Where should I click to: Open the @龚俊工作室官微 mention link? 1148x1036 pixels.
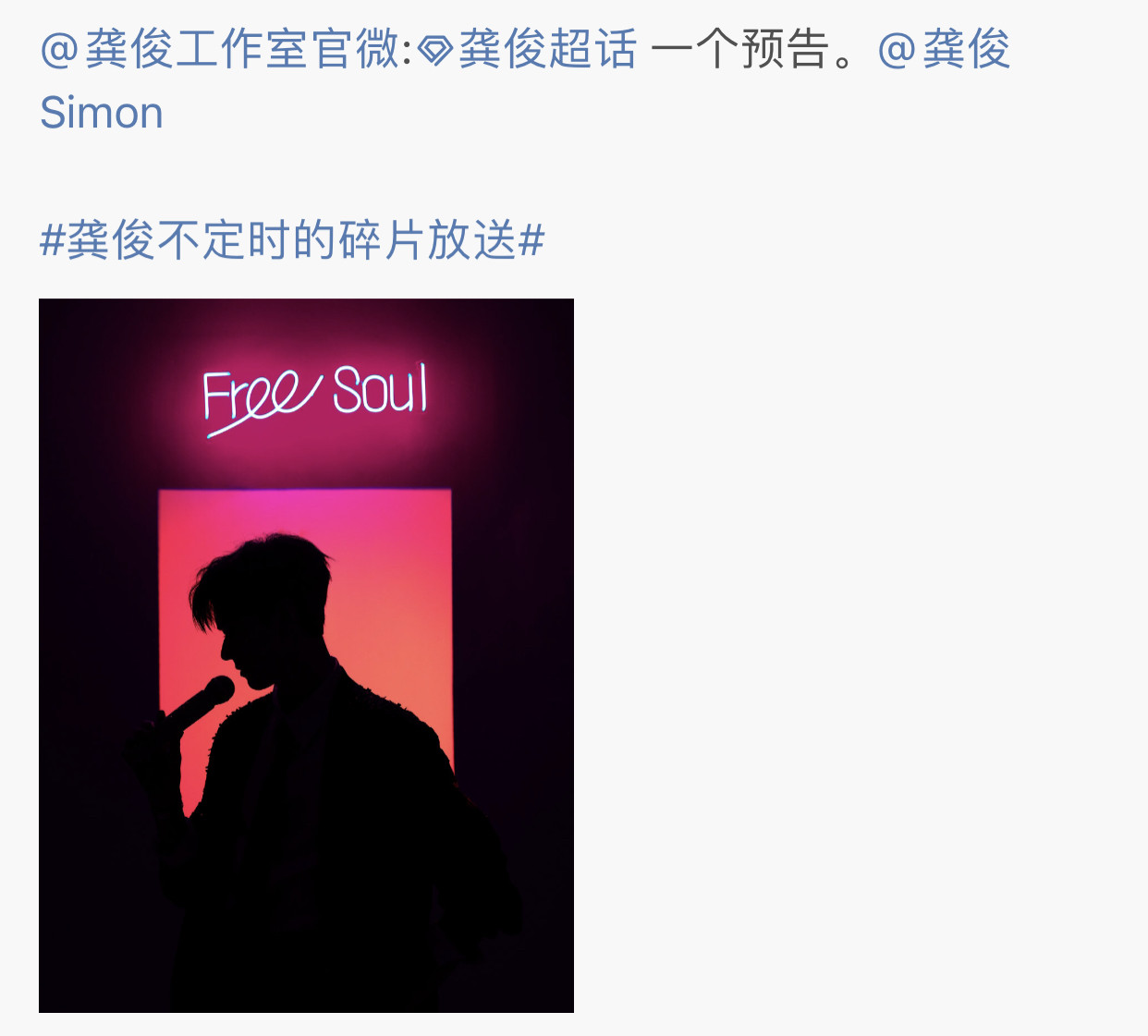coord(226,50)
